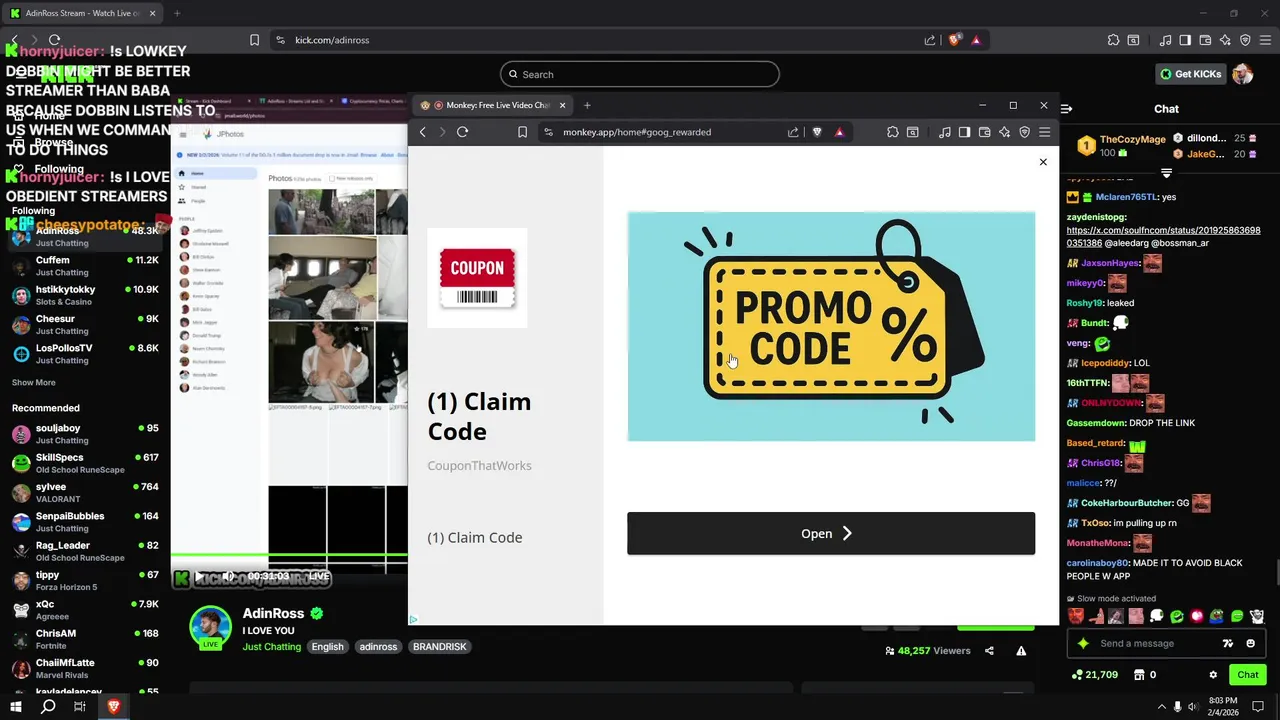1280x720 pixels.
Task: Click the Promo Code banner image
Action: tap(831, 326)
